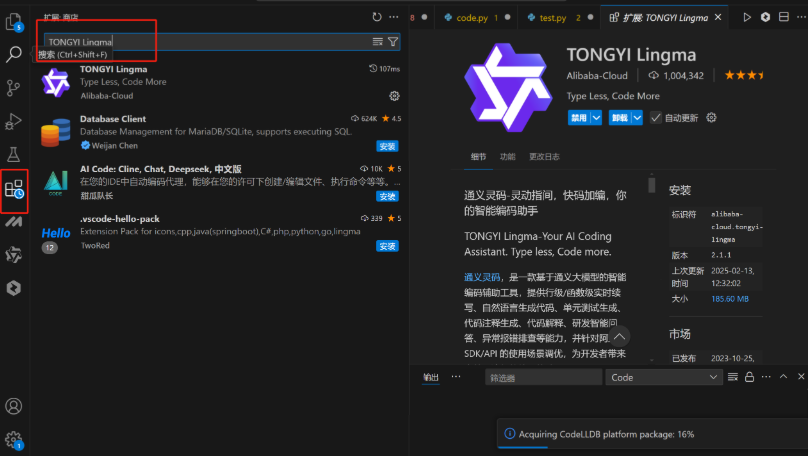Open the Search view in activity bar

[x=13, y=54]
